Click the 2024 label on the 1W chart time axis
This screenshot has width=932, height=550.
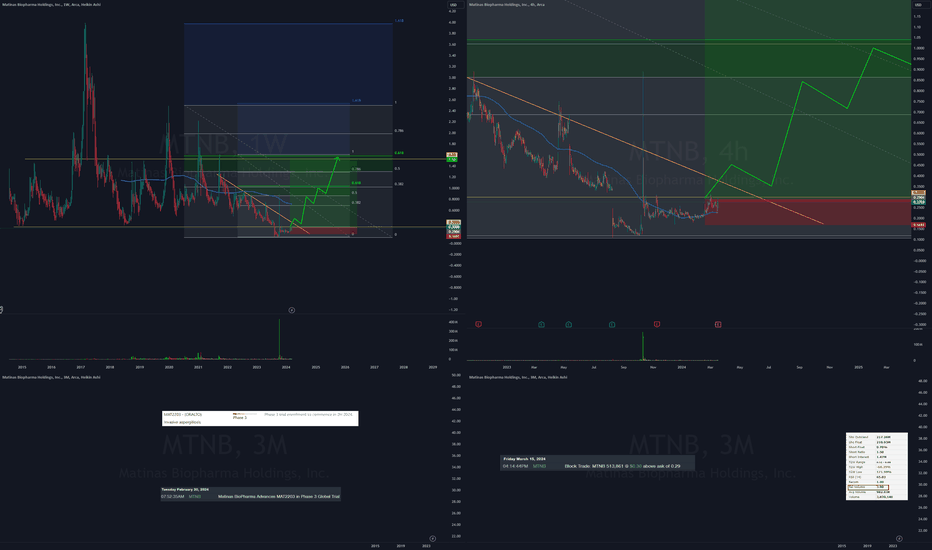[x=286, y=367]
